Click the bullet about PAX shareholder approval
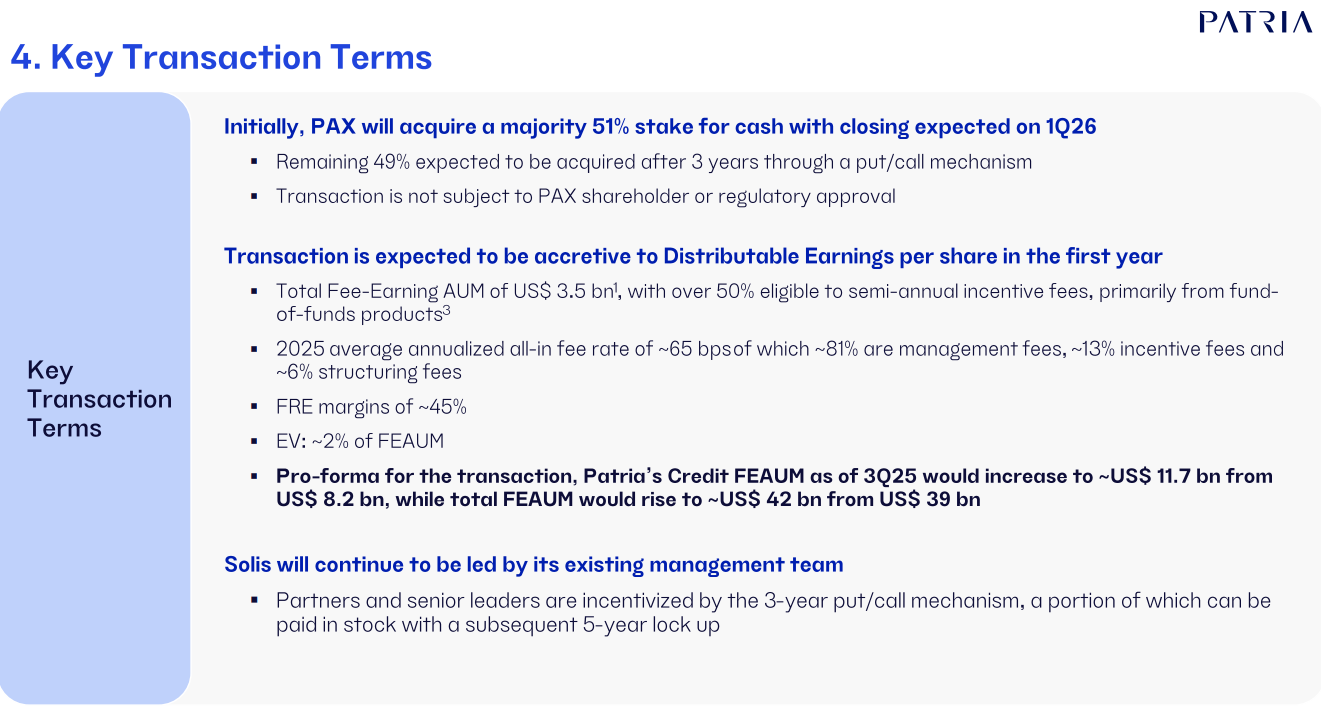 pyautogui.click(x=585, y=197)
